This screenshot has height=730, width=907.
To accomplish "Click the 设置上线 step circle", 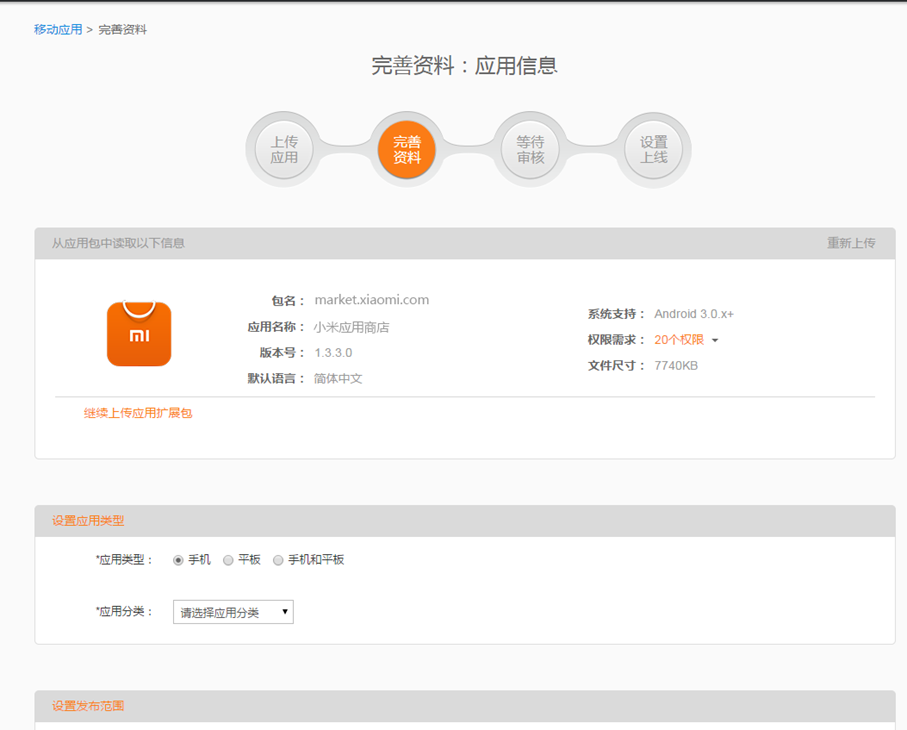I will point(653,150).
